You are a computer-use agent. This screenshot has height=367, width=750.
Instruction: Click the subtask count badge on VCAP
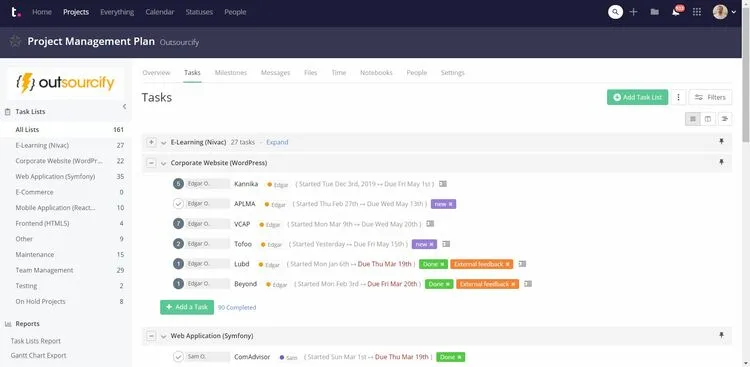(x=178, y=223)
